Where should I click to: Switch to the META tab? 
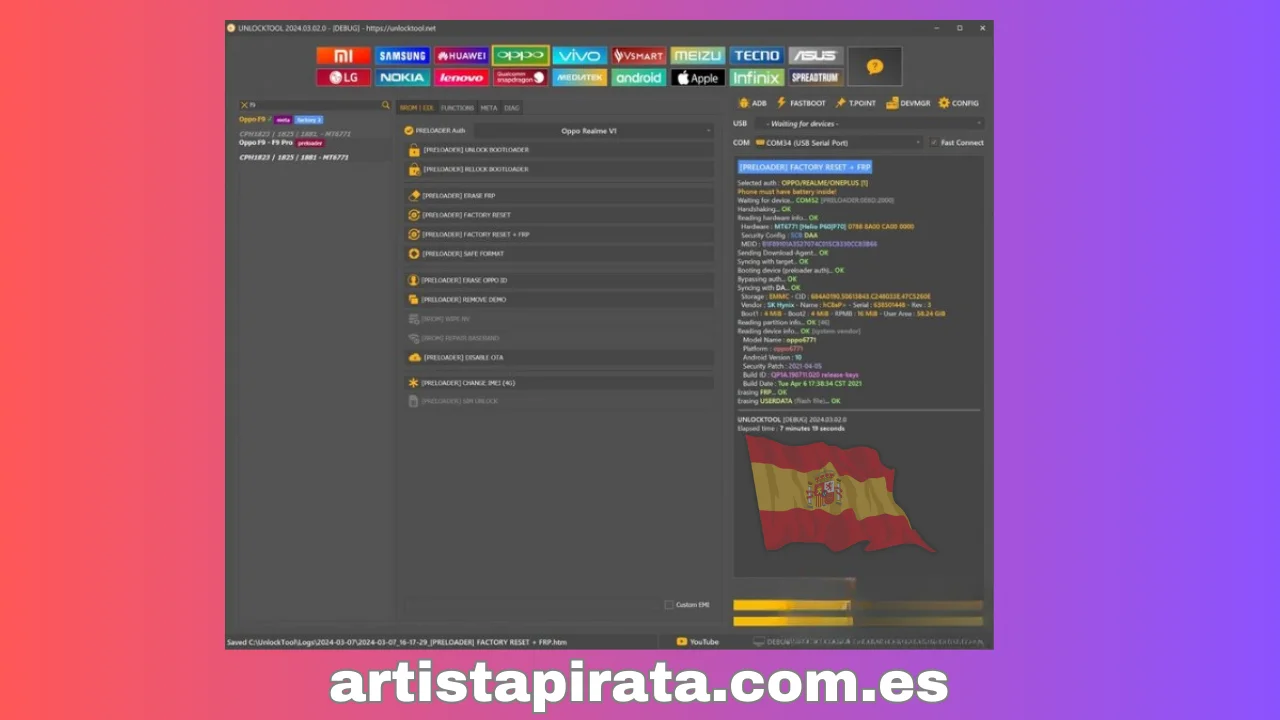pos(488,107)
